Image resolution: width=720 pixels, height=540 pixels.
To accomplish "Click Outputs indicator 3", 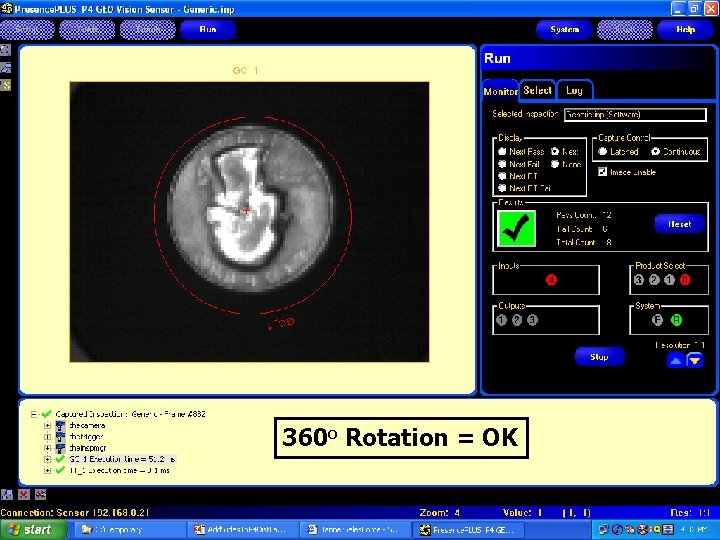I will click(x=532, y=320).
